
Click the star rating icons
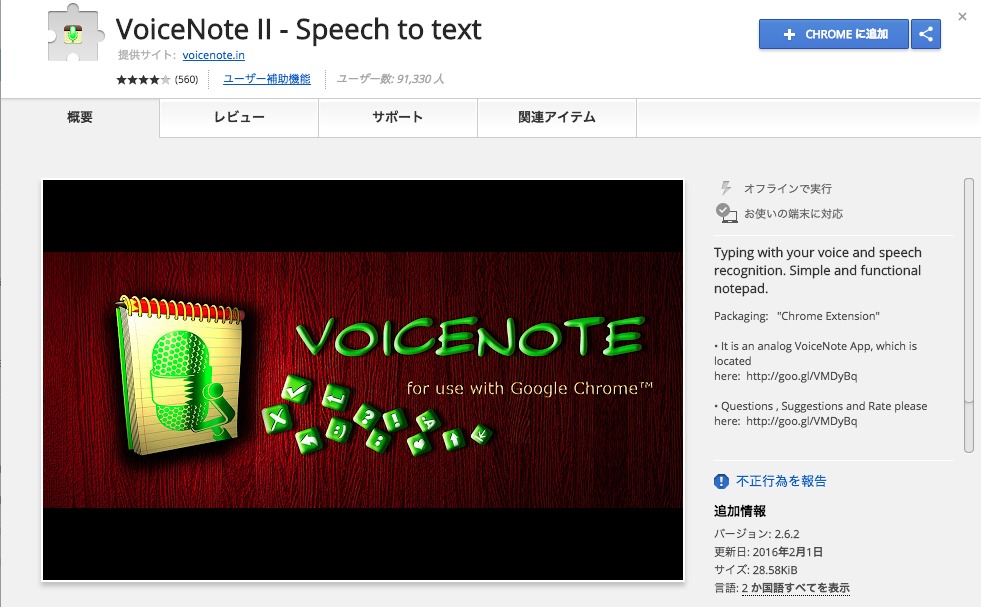[143, 79]
